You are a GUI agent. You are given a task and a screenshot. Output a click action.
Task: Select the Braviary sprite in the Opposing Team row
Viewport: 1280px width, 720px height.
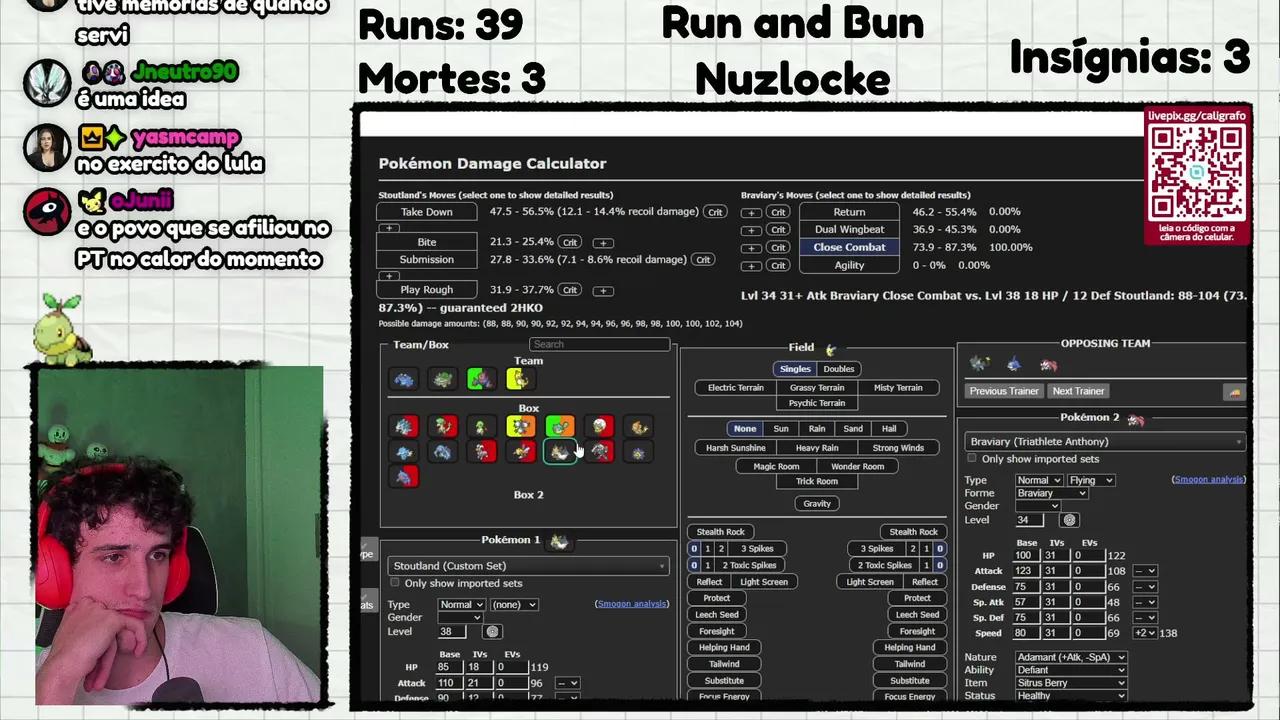coord(1048,365)
